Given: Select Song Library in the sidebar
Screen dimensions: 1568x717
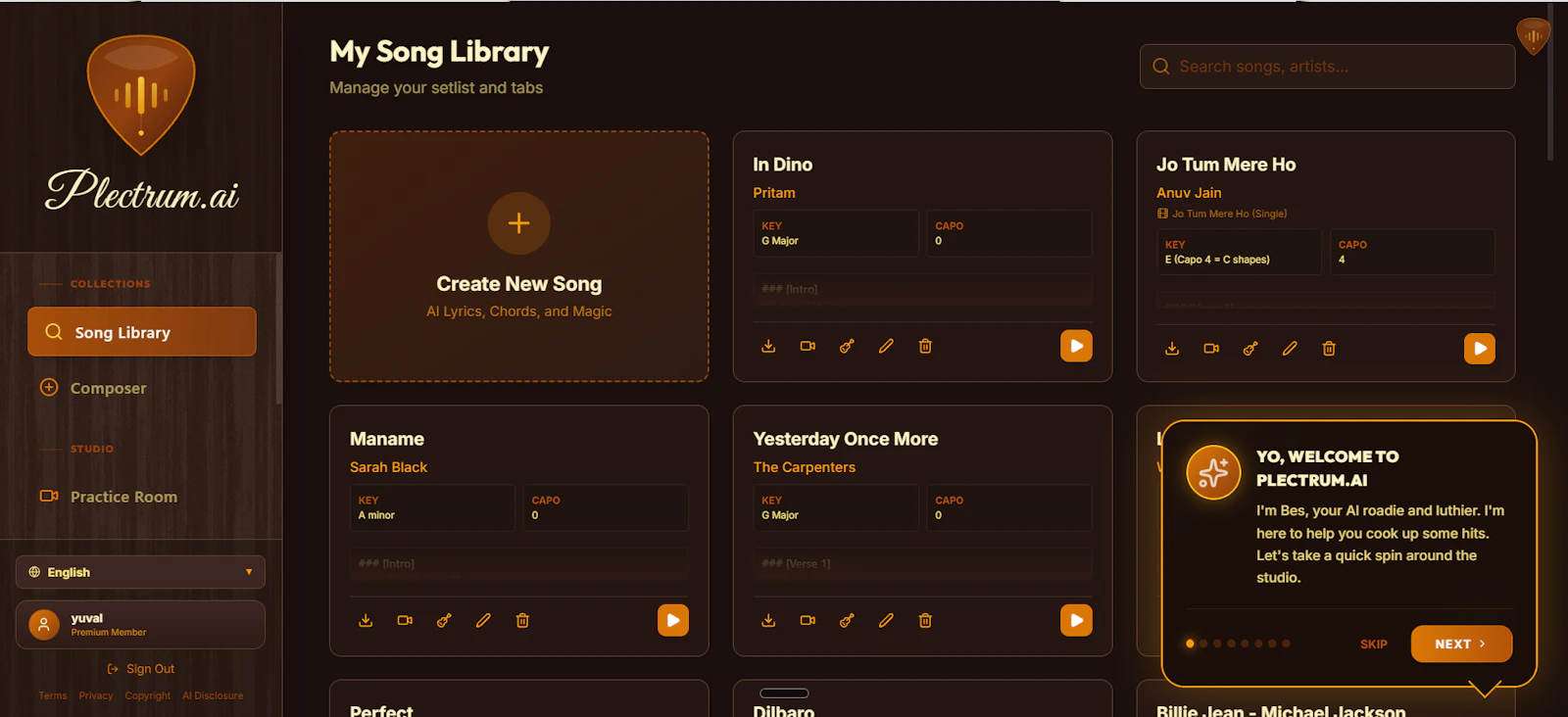Looking at the screenshot, I should point(142,332).
